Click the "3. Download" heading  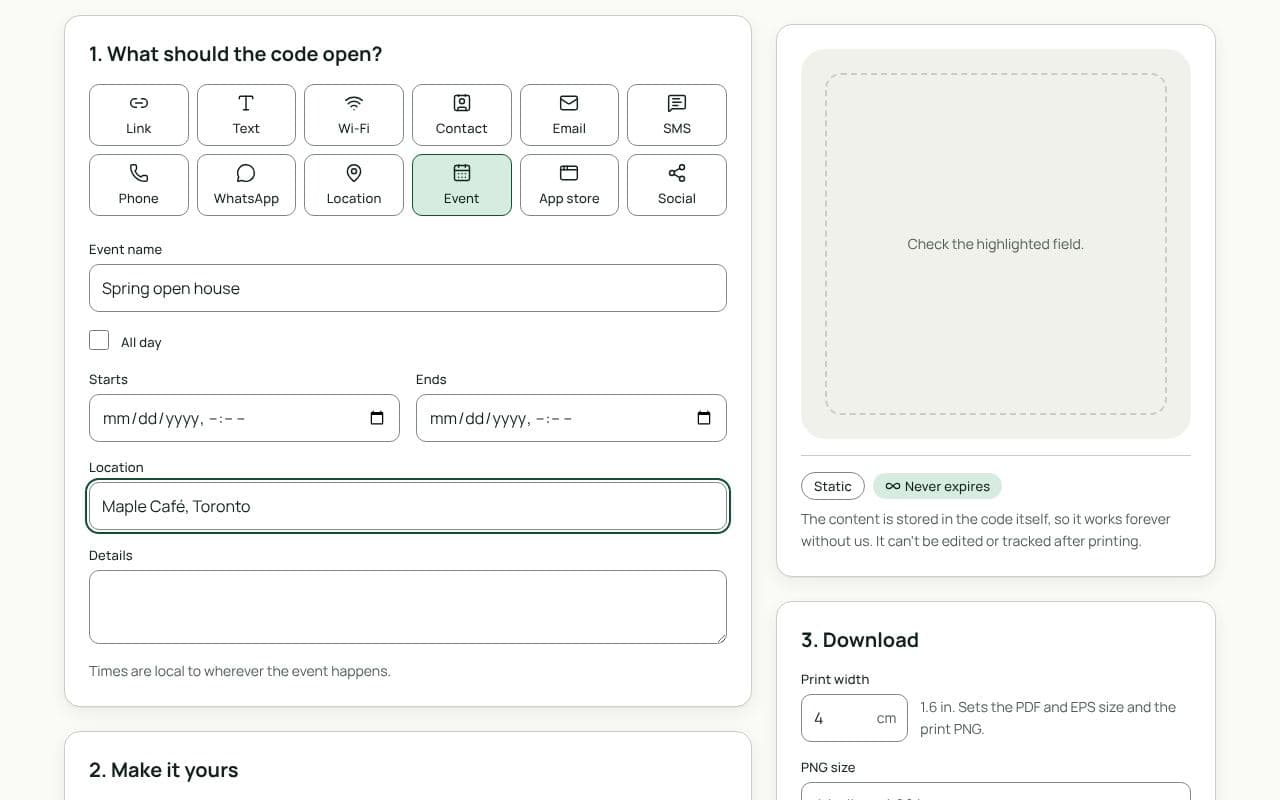tap(860, 640)
